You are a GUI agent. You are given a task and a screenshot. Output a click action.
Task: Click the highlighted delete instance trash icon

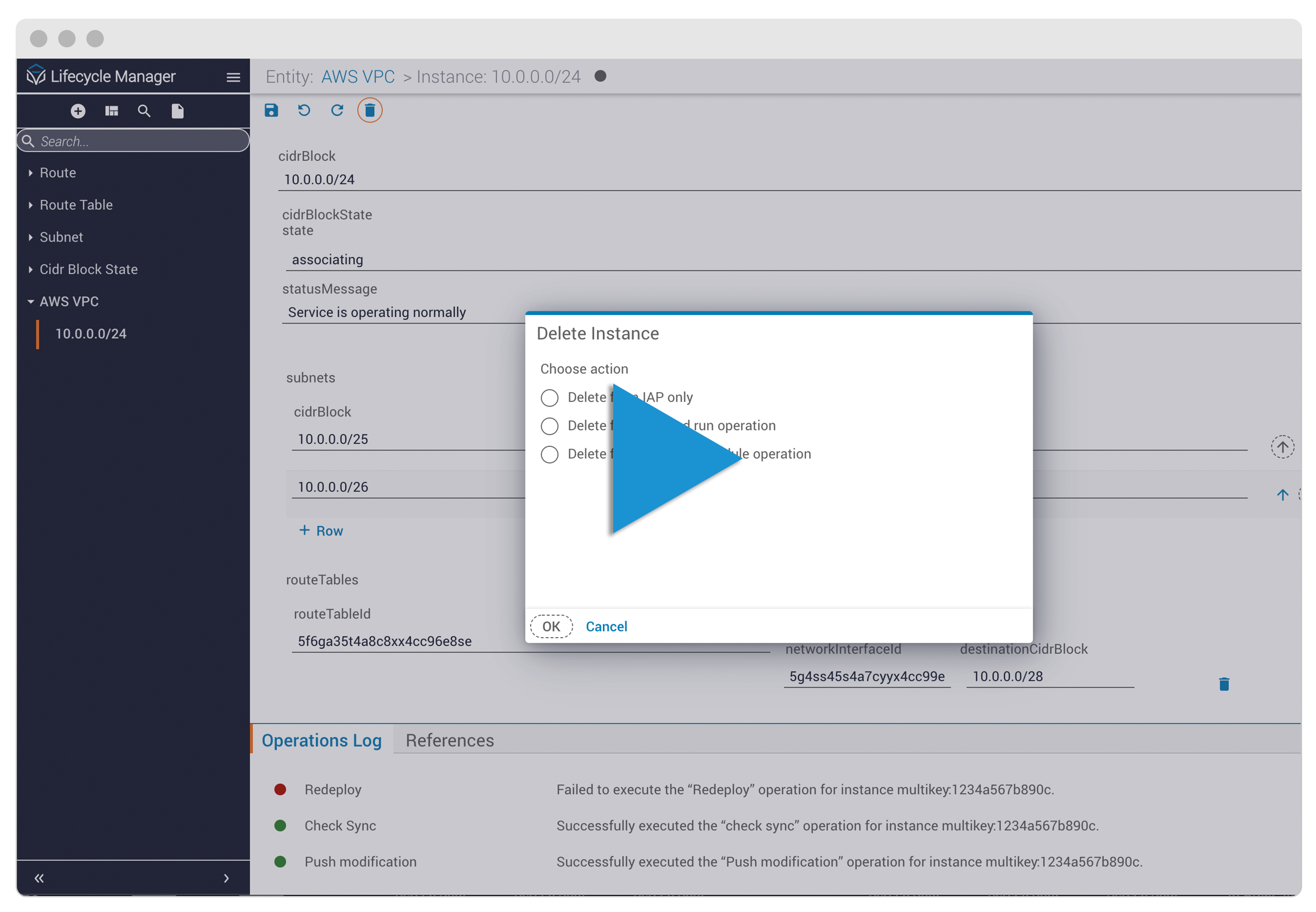pos(370,110)
